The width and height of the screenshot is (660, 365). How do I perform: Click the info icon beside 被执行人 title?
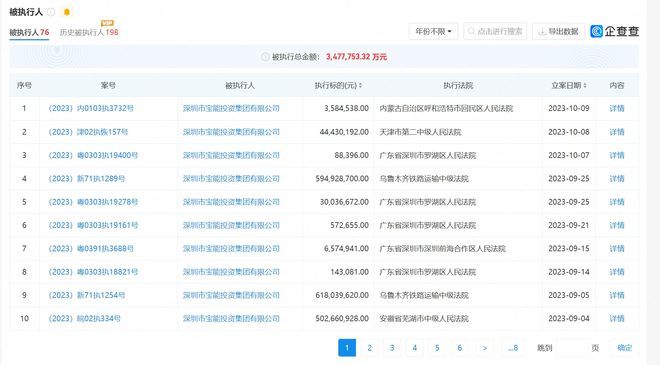51,12
